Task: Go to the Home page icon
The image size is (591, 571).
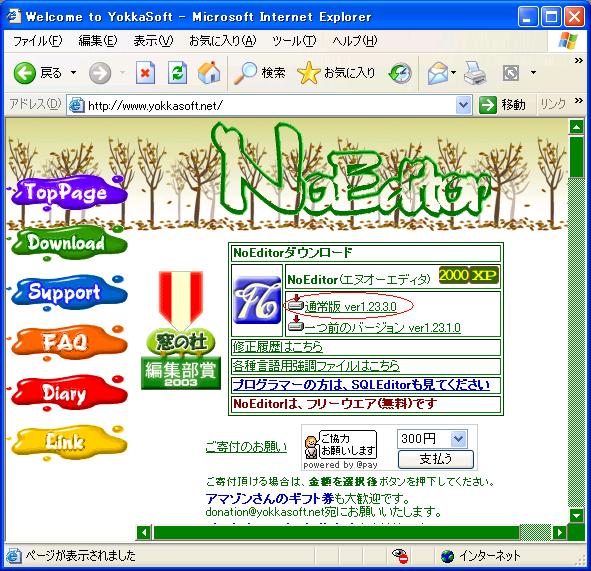Action: [x=209, y=72]
